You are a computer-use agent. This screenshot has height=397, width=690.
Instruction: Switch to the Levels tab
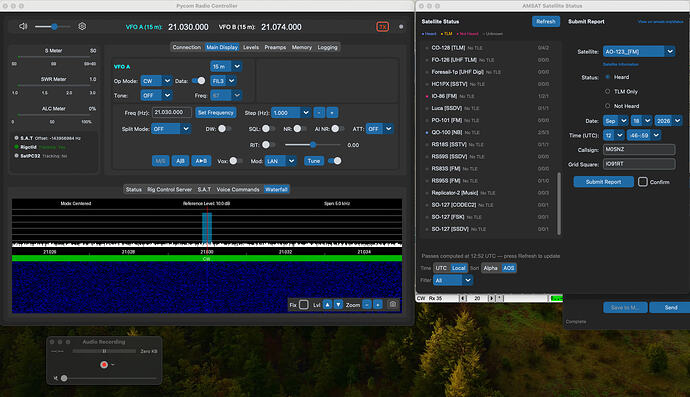pos(251,47)
